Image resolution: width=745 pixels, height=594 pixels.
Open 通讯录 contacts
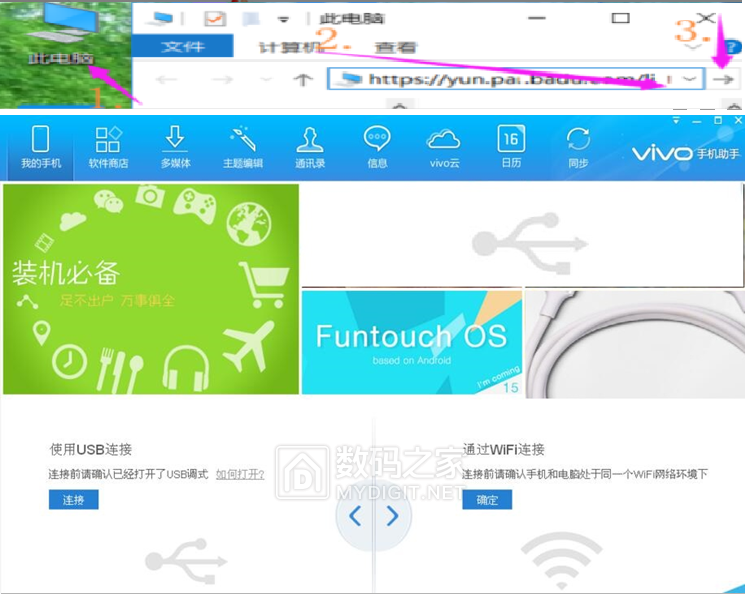click(310, 148)
